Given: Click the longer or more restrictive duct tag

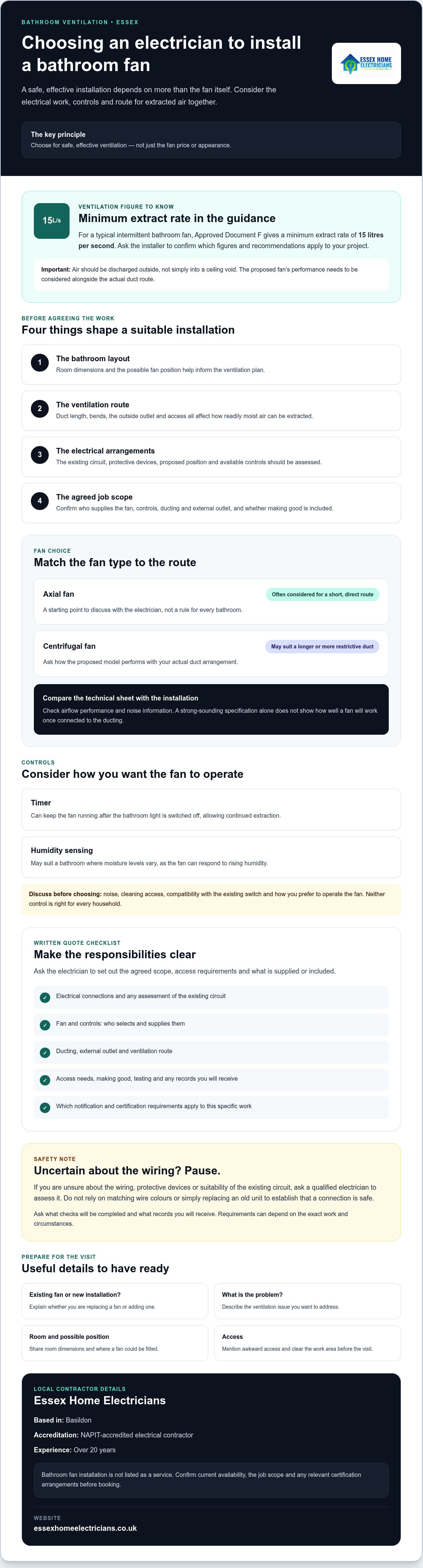Looking at the screenshot, I should (322, 647).
